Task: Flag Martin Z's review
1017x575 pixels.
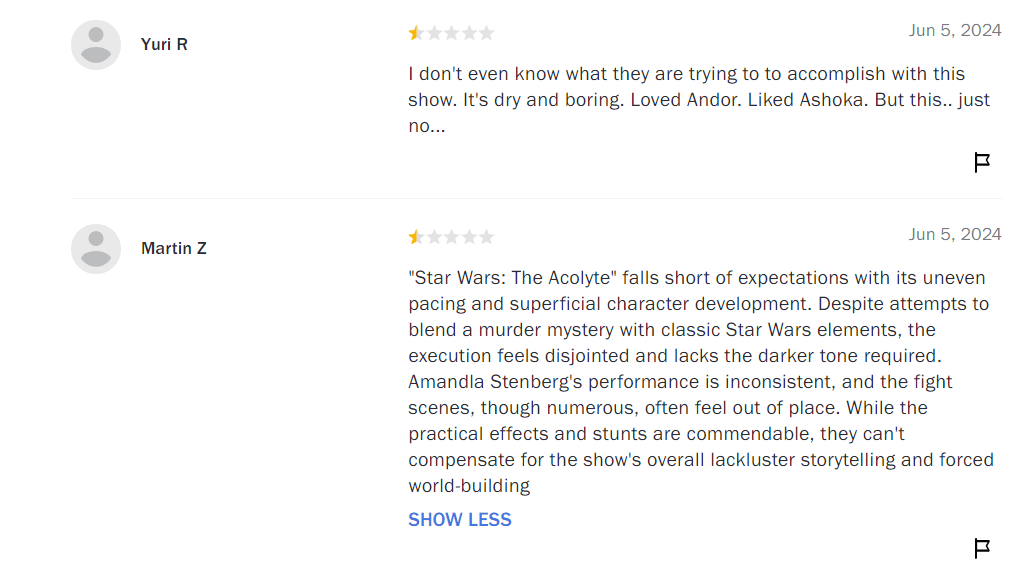Action: (x=982, y=548)
